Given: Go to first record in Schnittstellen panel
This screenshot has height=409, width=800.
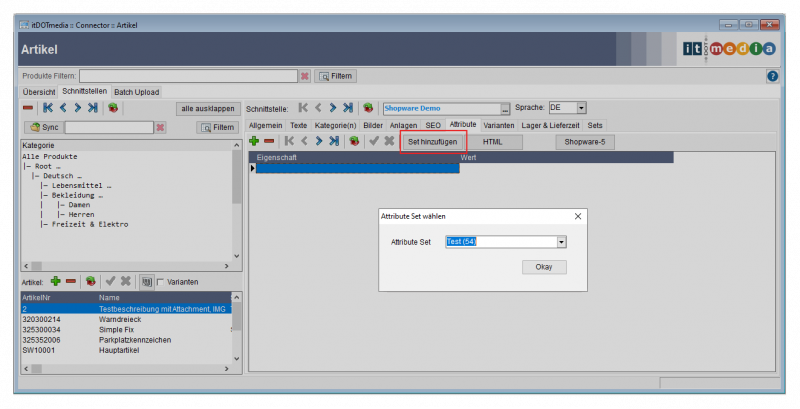Looking at the screenshot, I should point(47,108).
